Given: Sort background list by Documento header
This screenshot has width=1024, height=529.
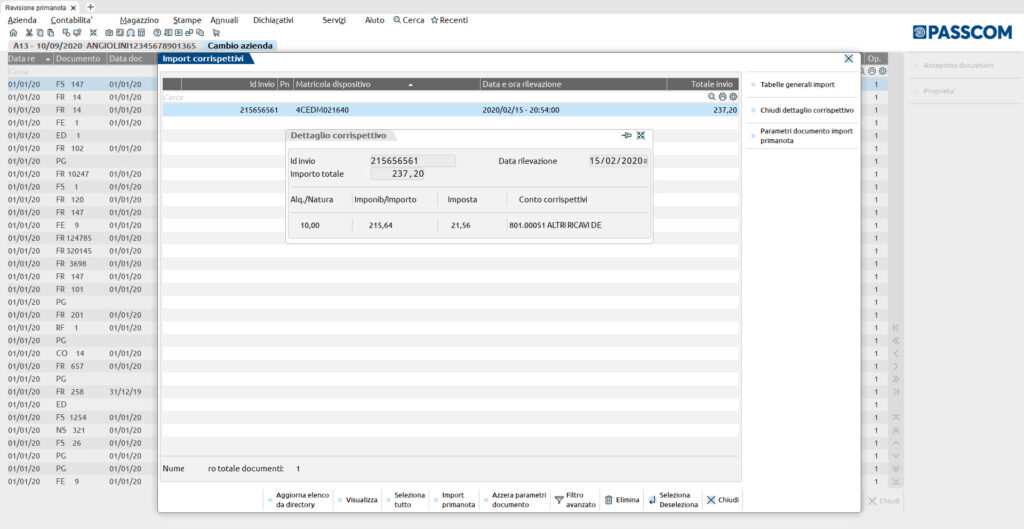Looking at the screenshot, I should 78,59.
